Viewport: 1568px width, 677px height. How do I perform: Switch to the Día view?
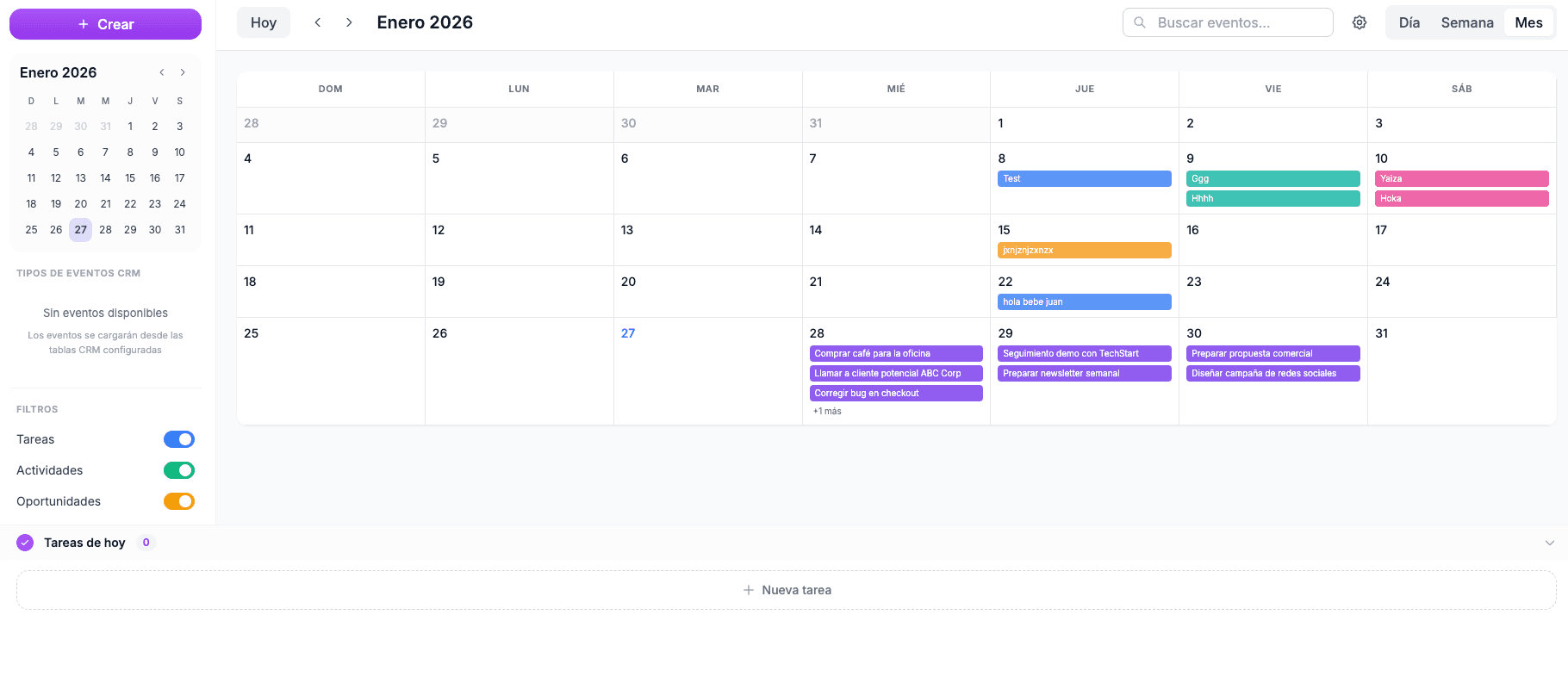click(x=1409, y=22)
